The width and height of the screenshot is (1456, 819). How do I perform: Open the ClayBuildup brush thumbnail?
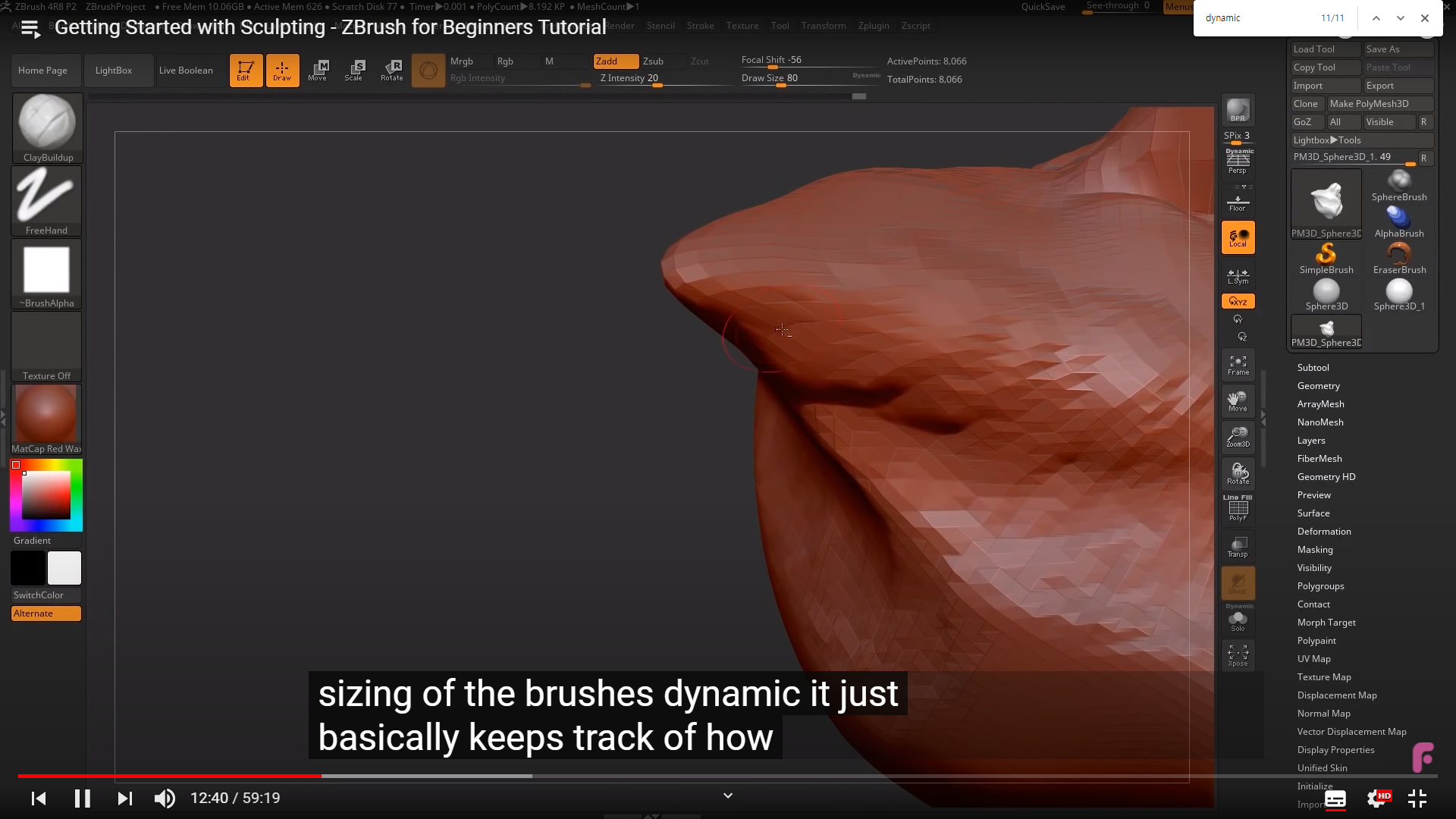(47, 127)
